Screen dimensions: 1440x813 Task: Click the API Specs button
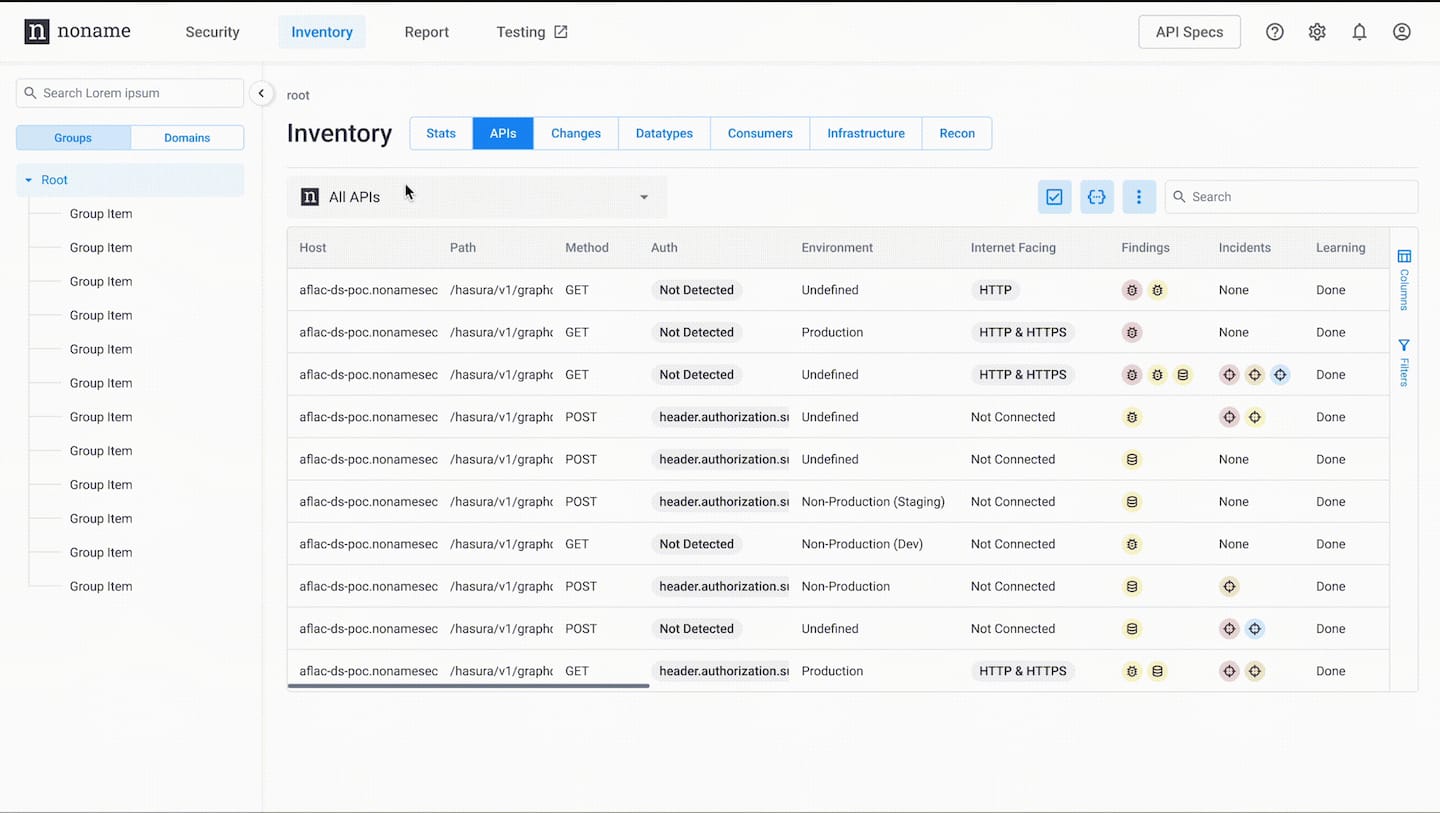[1189, 32]
